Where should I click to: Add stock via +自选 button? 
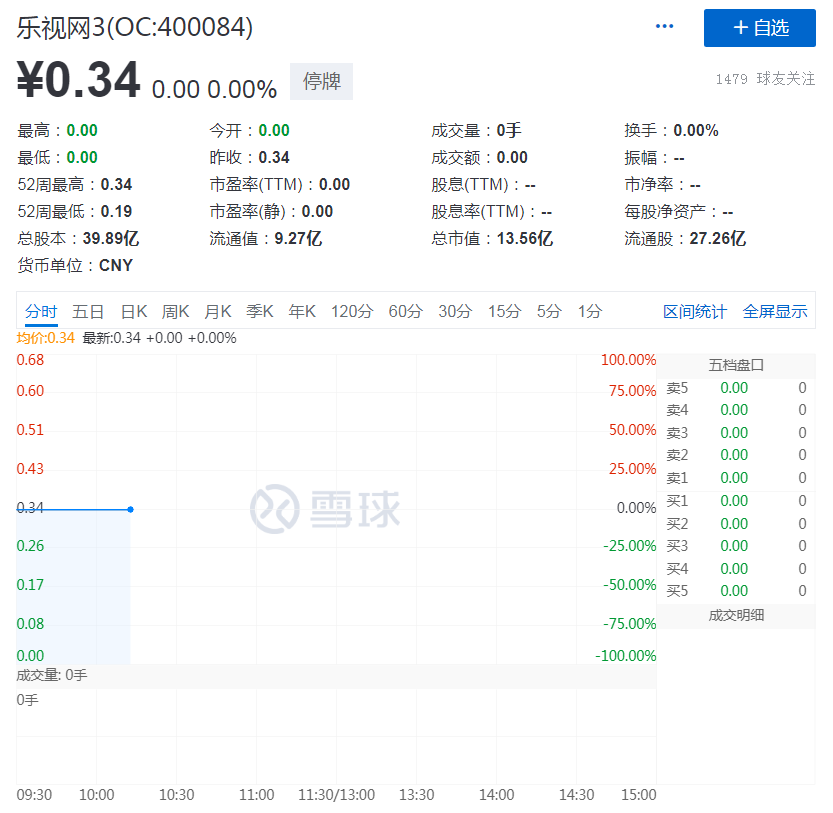click(x=760, y=28)
